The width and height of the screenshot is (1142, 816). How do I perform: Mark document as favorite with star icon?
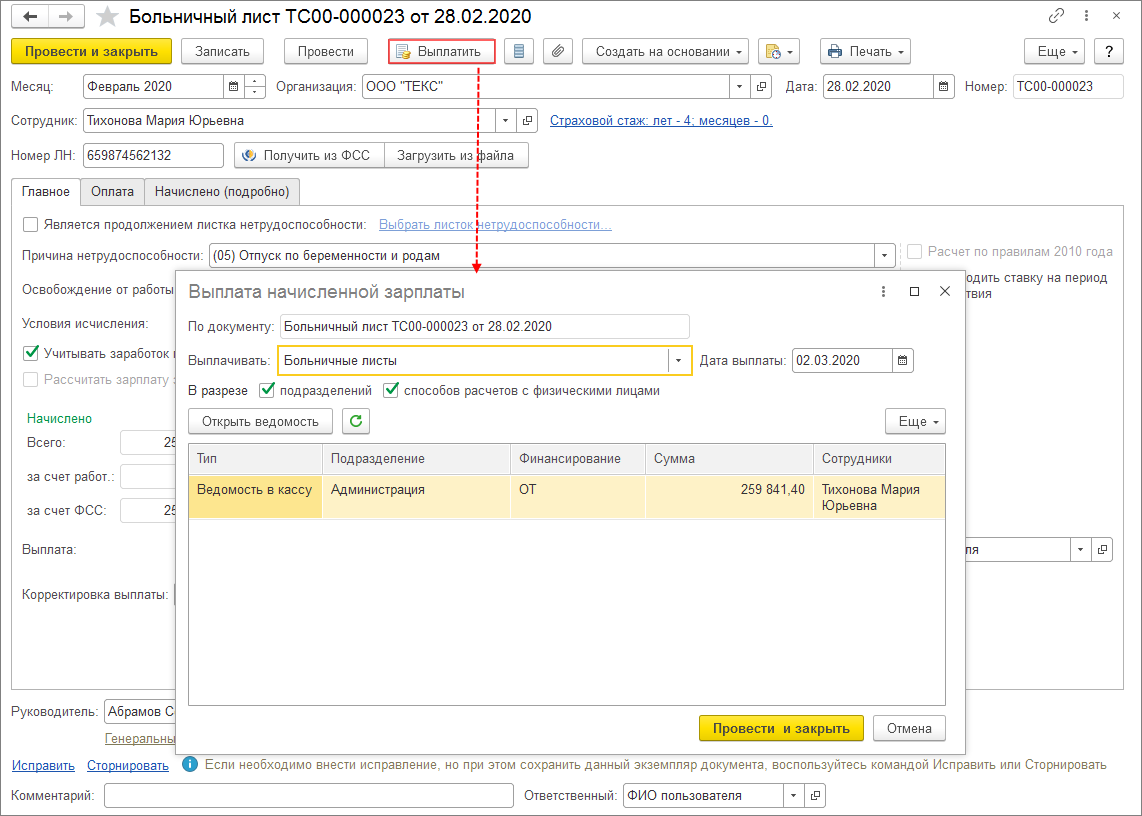[107, 16]
